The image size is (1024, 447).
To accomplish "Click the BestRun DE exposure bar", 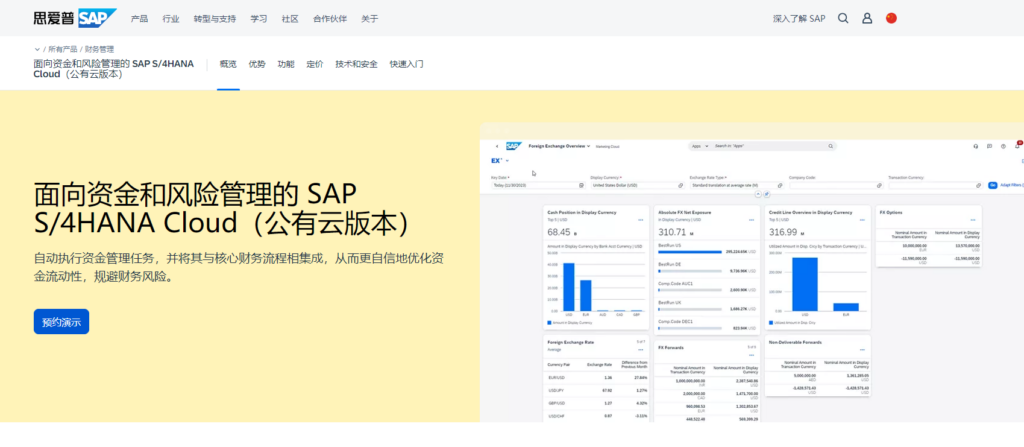I will (690, 271).
